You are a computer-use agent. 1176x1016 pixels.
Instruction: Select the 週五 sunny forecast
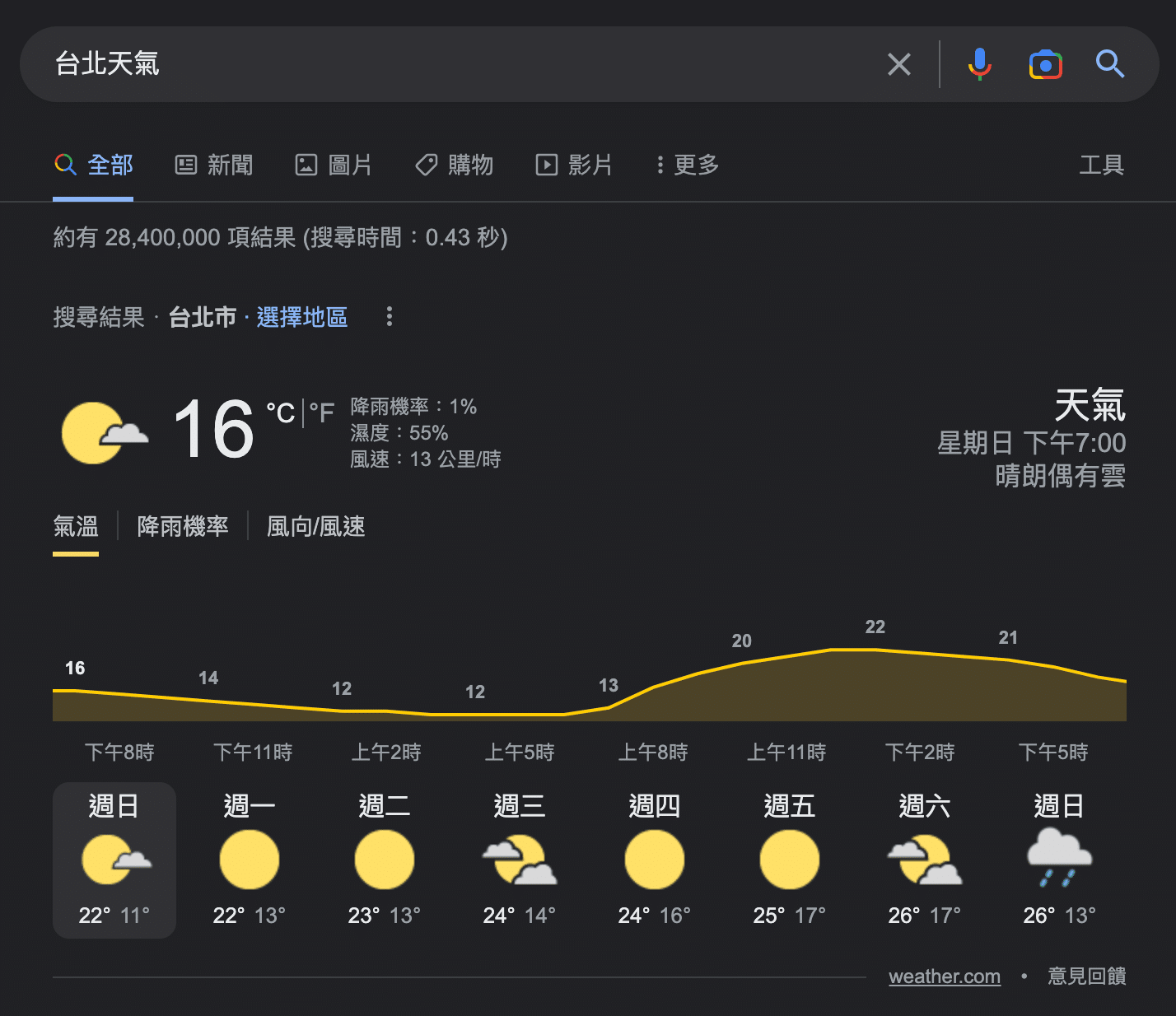click(790, 860)
